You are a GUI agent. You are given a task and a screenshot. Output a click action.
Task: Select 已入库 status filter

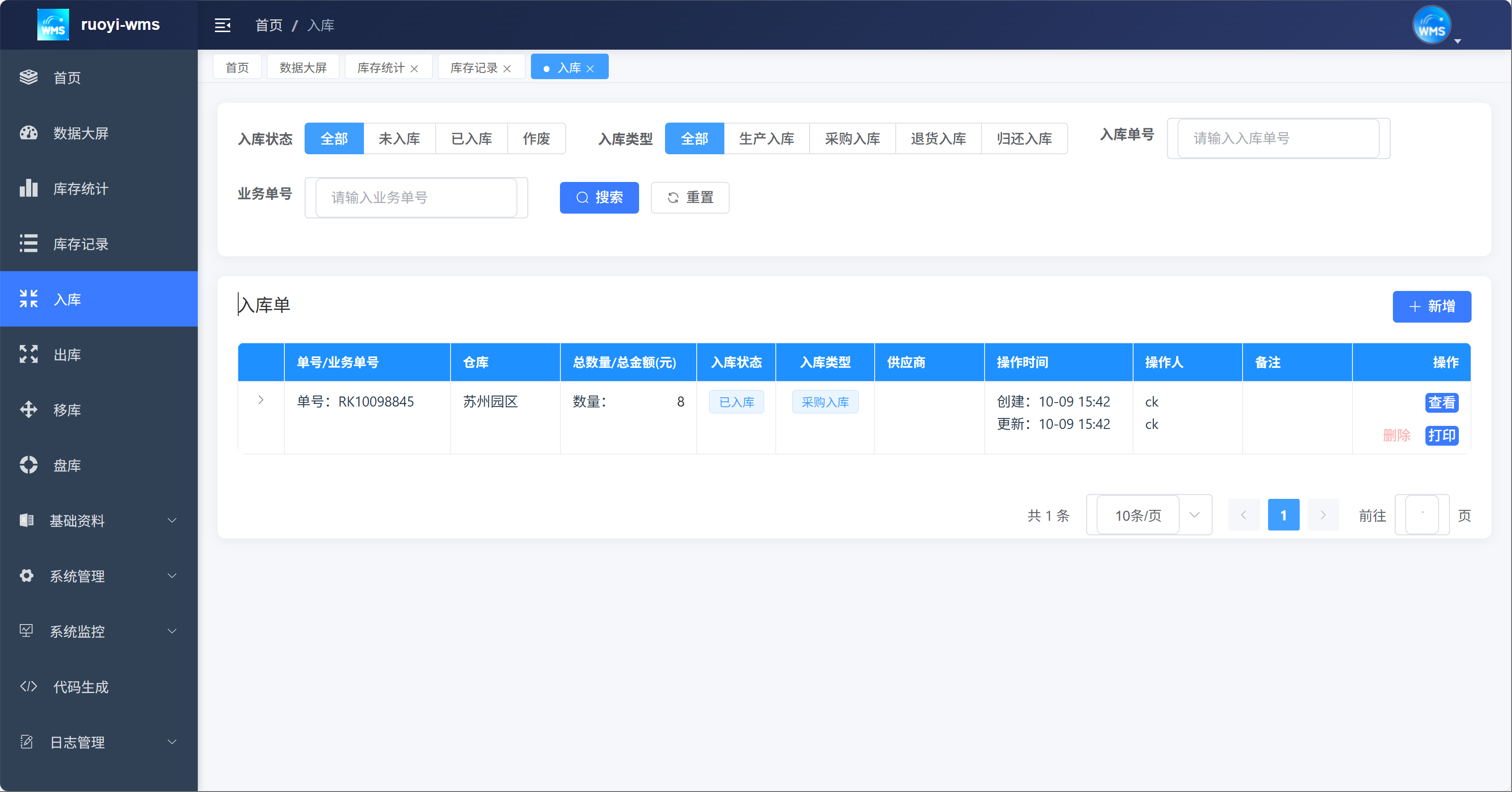(471, 139)
